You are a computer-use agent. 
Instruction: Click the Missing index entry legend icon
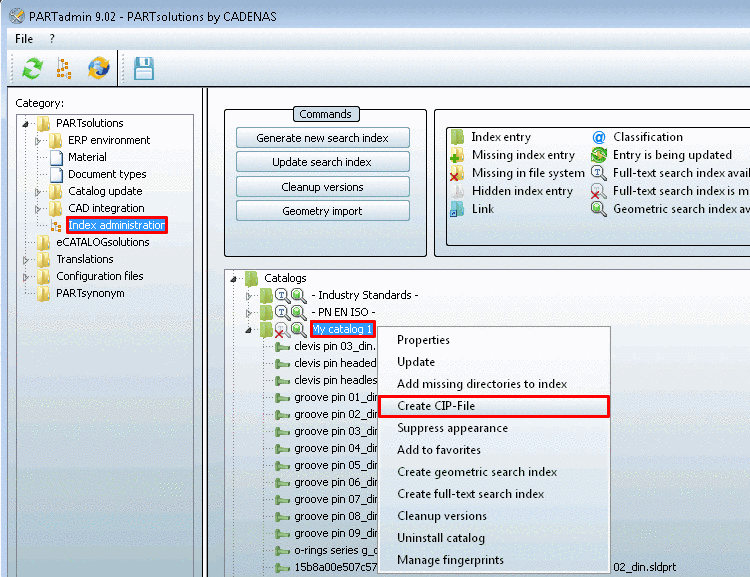(x=457, y=155)
